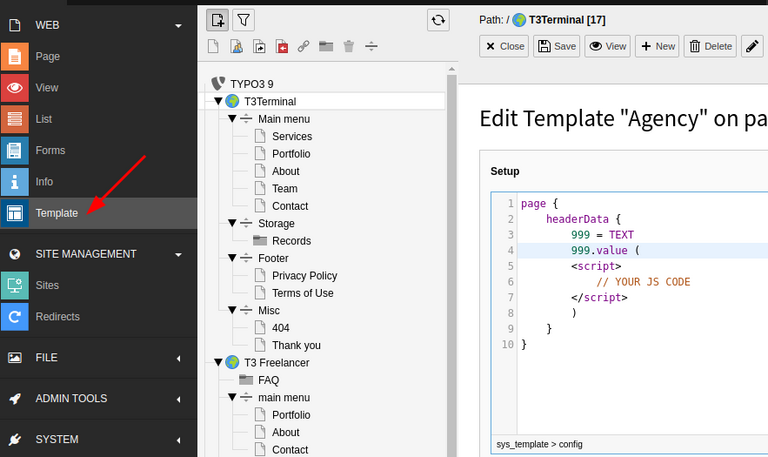Open the page tree filter
This screenshot has height=457, width=768.
pyautogui.click(x=243, y=20)
